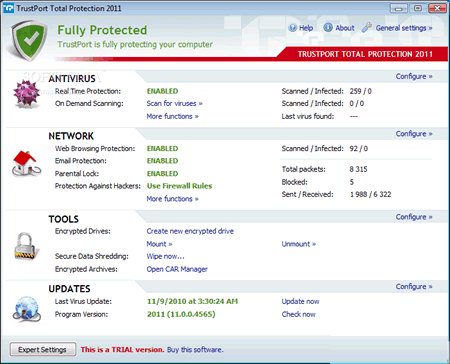The image size is (450, 364).
Task: Toggle Email Protection ENABLED status
Action: (x=162, y=161)
